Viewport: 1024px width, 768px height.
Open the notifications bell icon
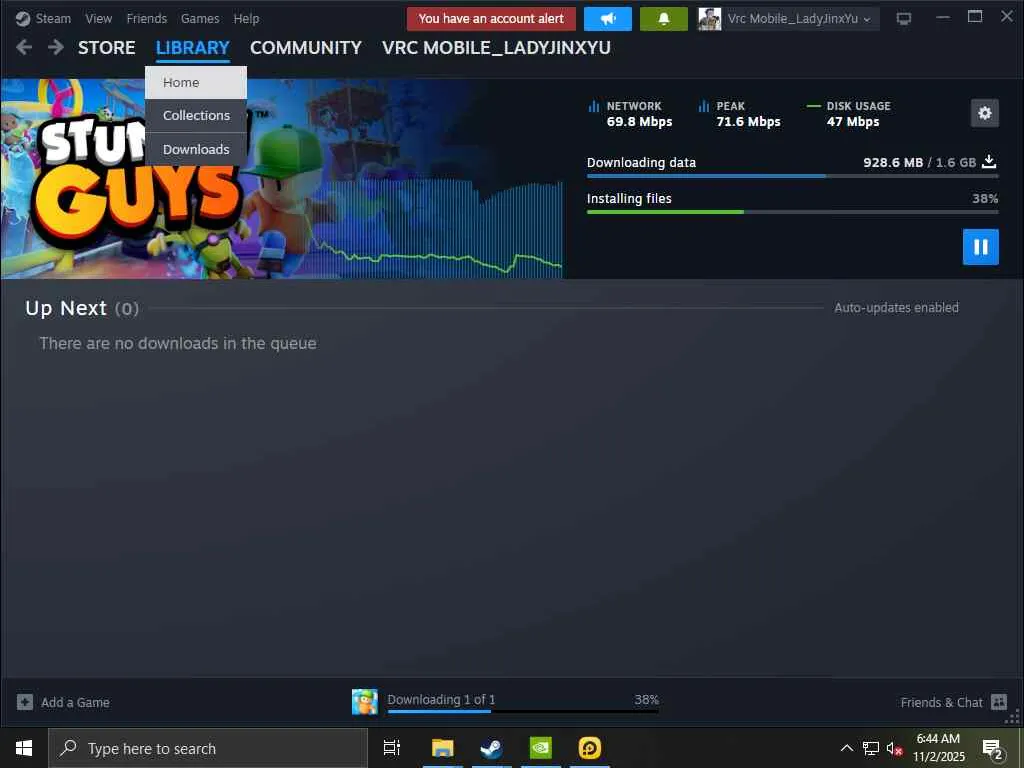[x=664, y=19]
